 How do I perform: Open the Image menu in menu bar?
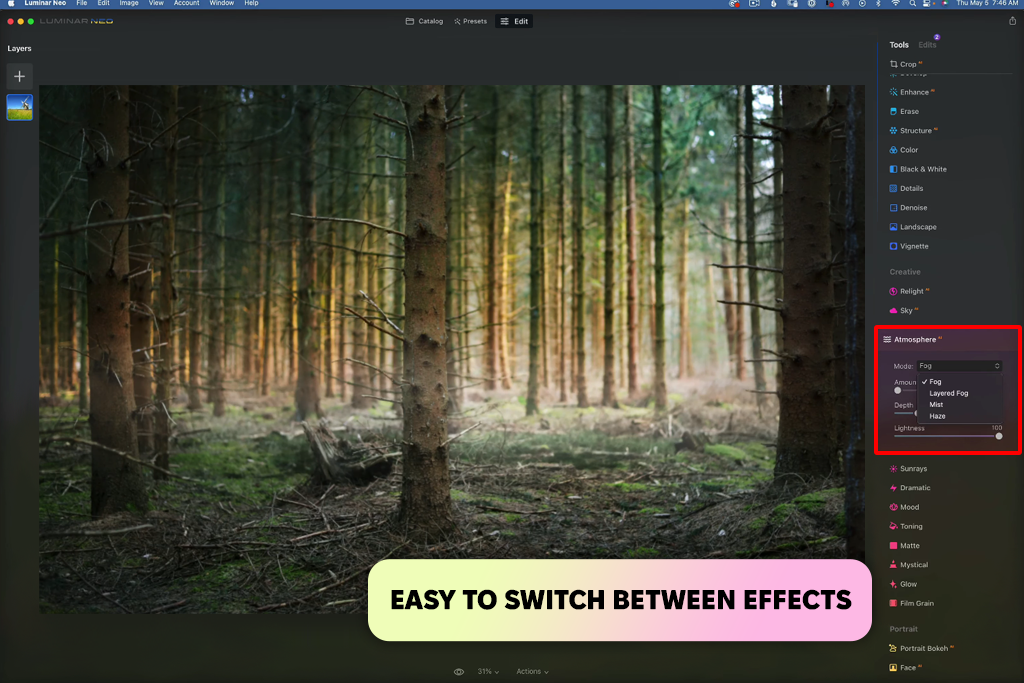point(129,3)
